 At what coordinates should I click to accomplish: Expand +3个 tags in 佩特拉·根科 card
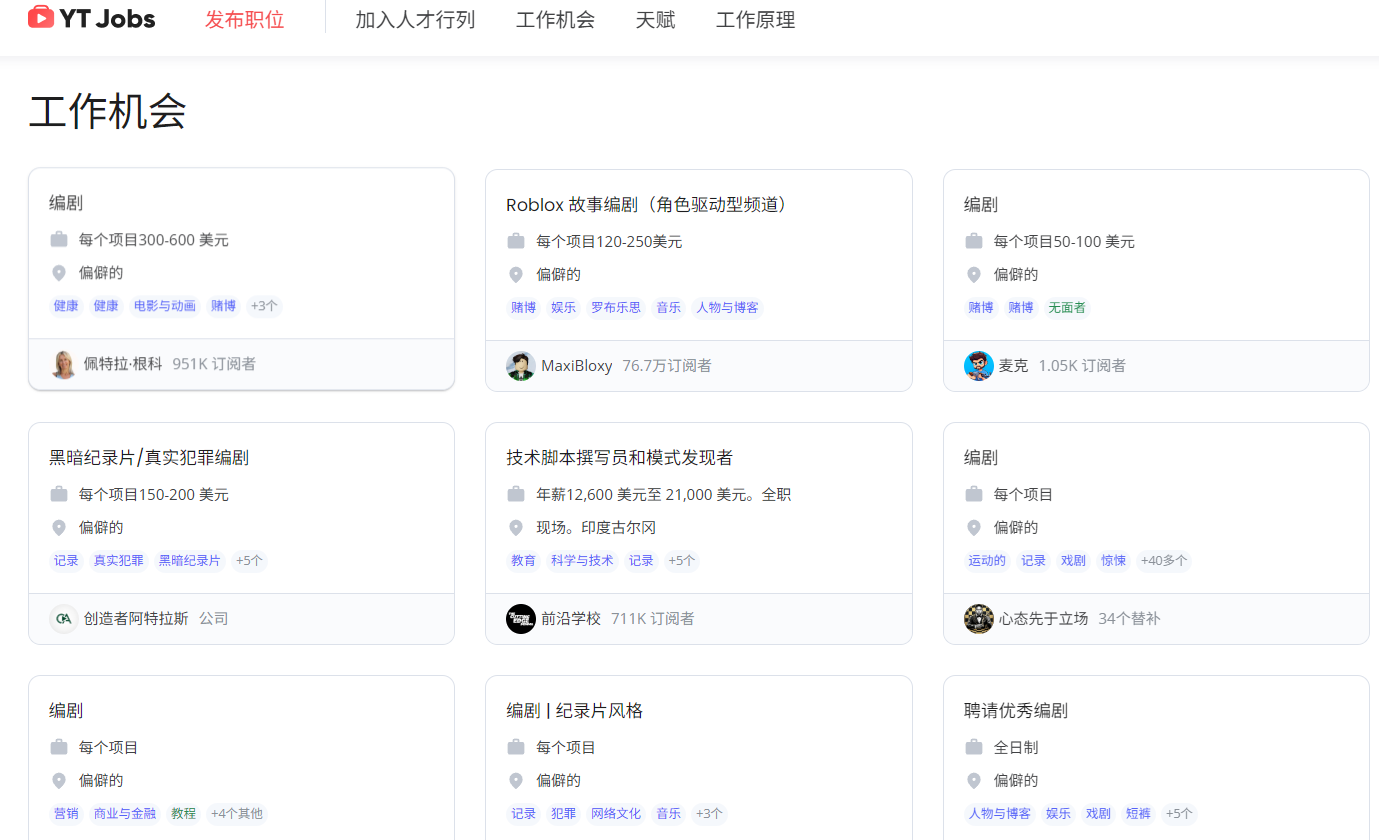click(x=265, y=306)
